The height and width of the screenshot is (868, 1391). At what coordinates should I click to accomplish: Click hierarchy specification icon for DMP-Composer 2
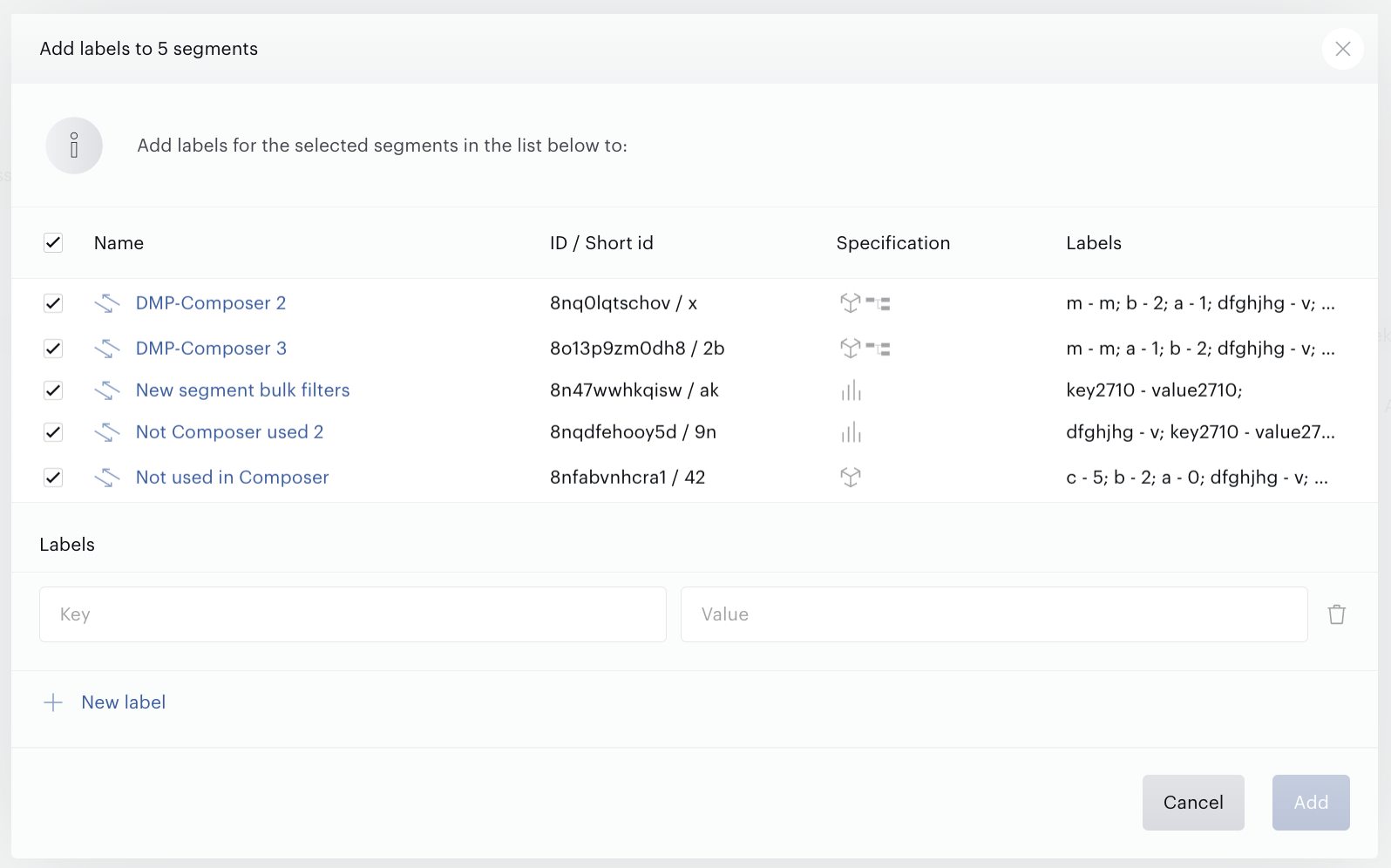point(878,303)
